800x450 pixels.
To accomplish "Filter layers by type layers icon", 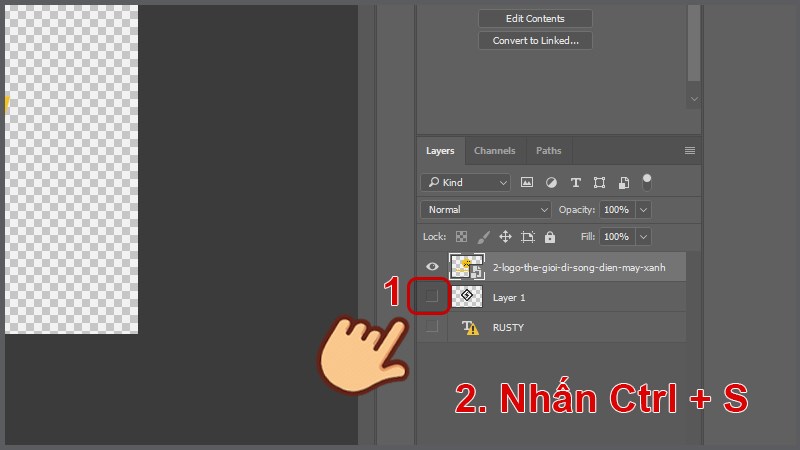I will pos(576,182).
